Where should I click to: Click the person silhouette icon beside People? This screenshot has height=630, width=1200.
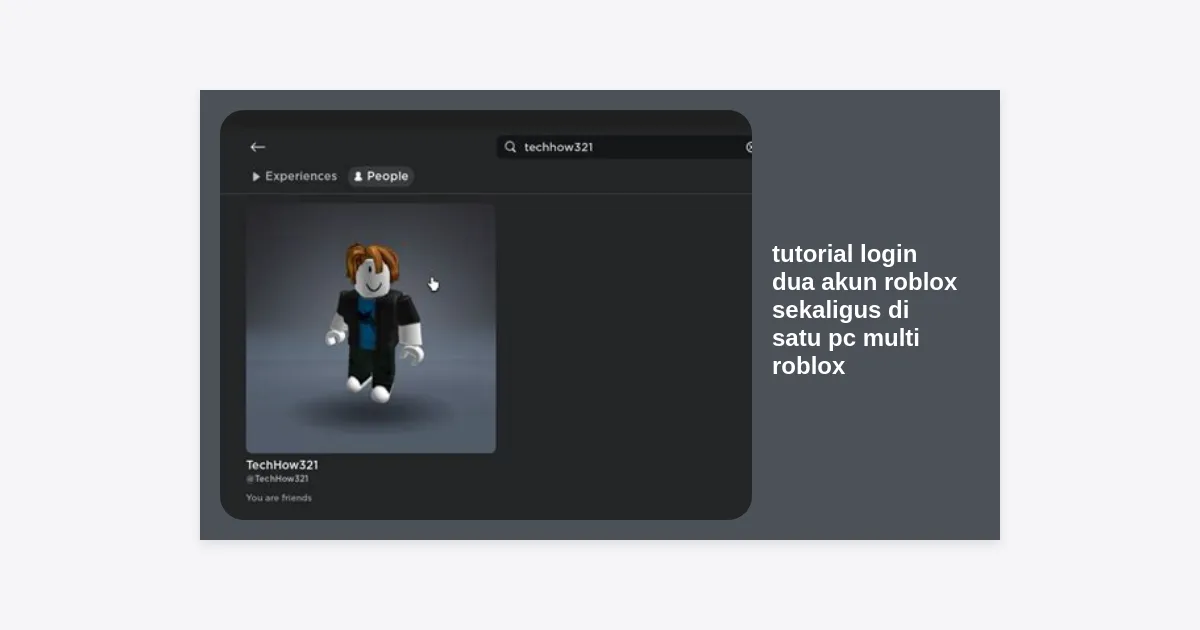pos(358,177)
